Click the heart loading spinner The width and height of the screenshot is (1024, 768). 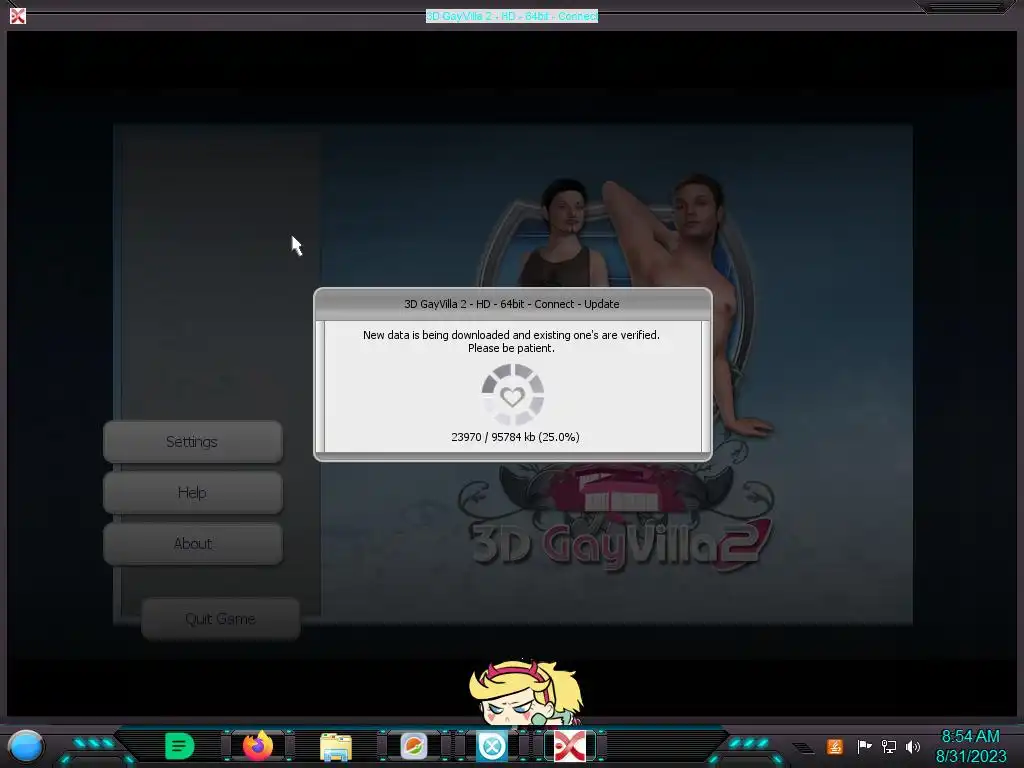pyautogui.click(x=513, y=395)
